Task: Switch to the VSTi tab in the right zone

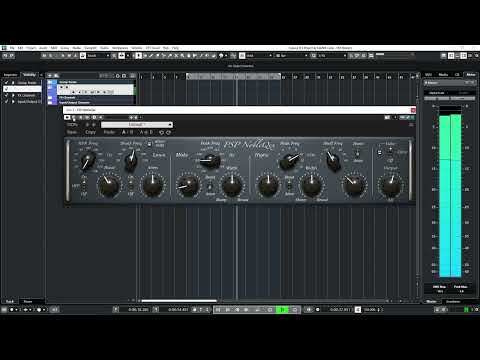Action: pyautogui.click(x=429, y=75)
